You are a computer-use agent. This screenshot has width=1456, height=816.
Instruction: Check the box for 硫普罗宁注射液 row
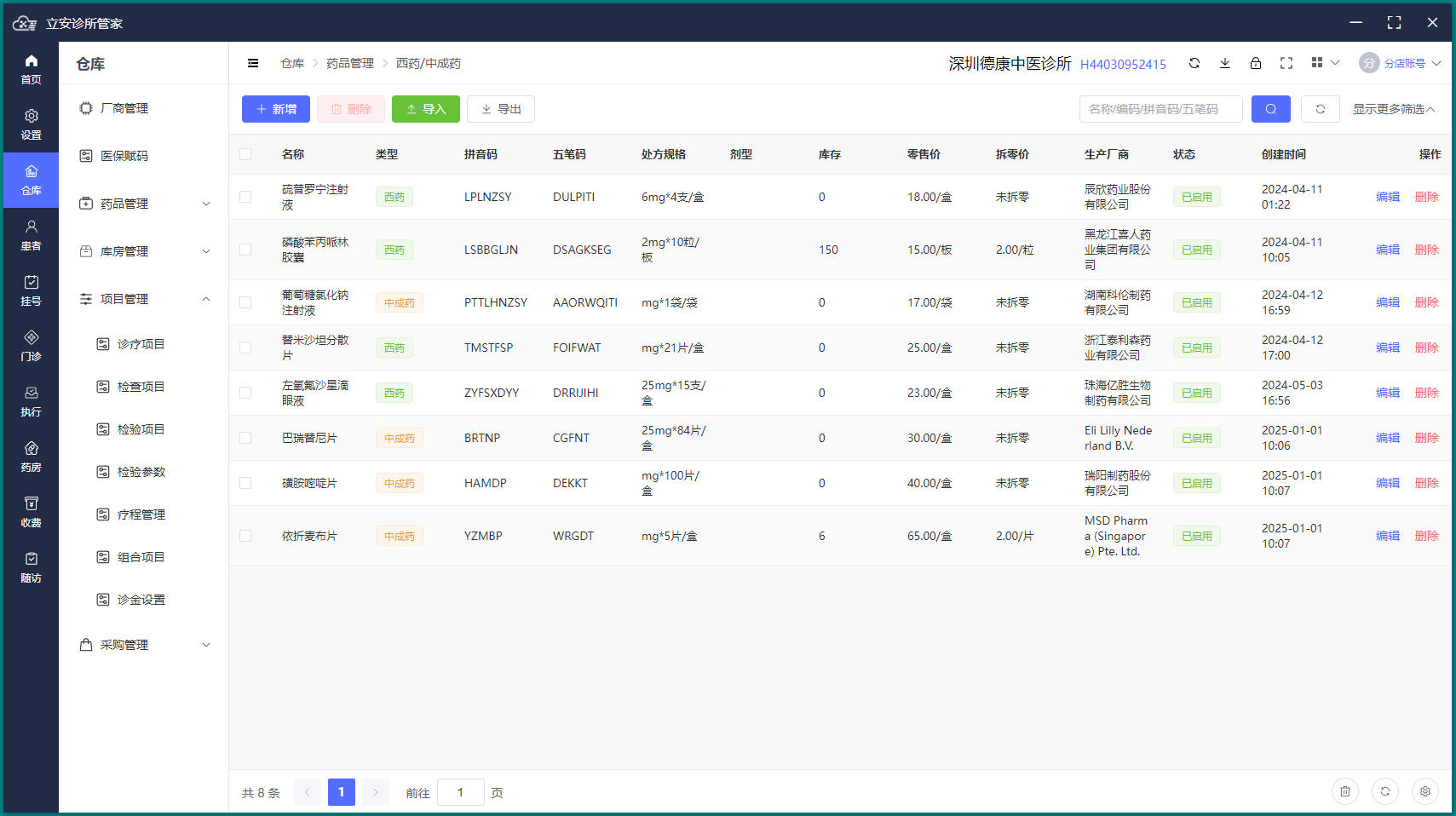pyautogui.click(x=245, y=197)
